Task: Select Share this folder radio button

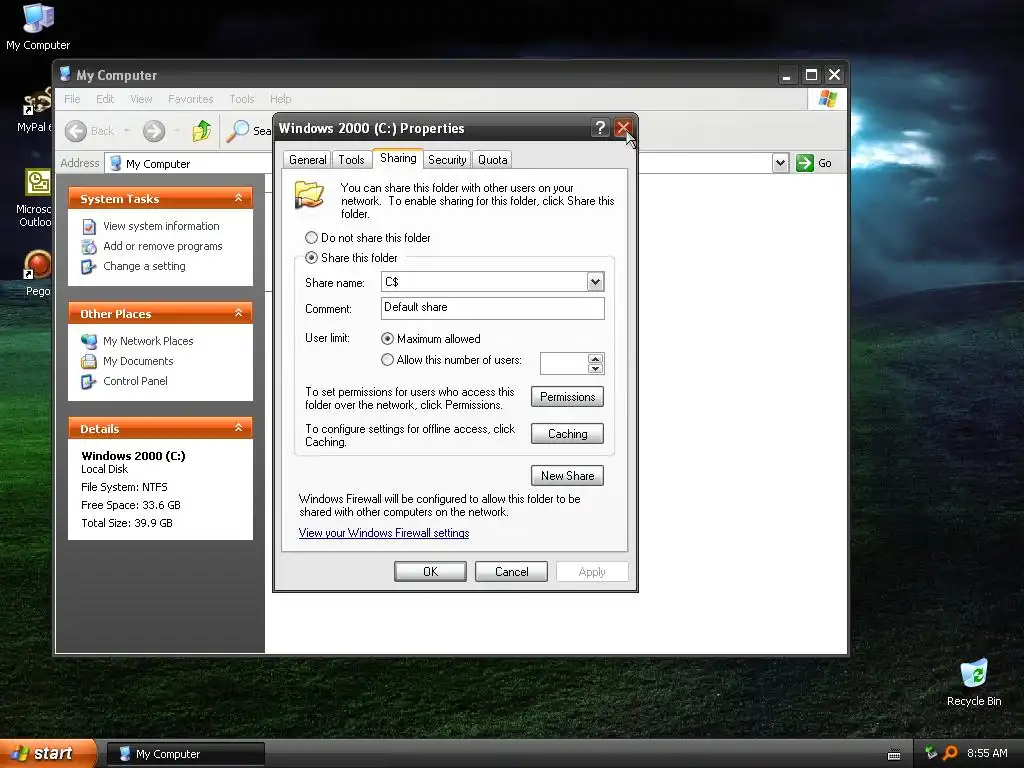Action: [x=312, y=257]
